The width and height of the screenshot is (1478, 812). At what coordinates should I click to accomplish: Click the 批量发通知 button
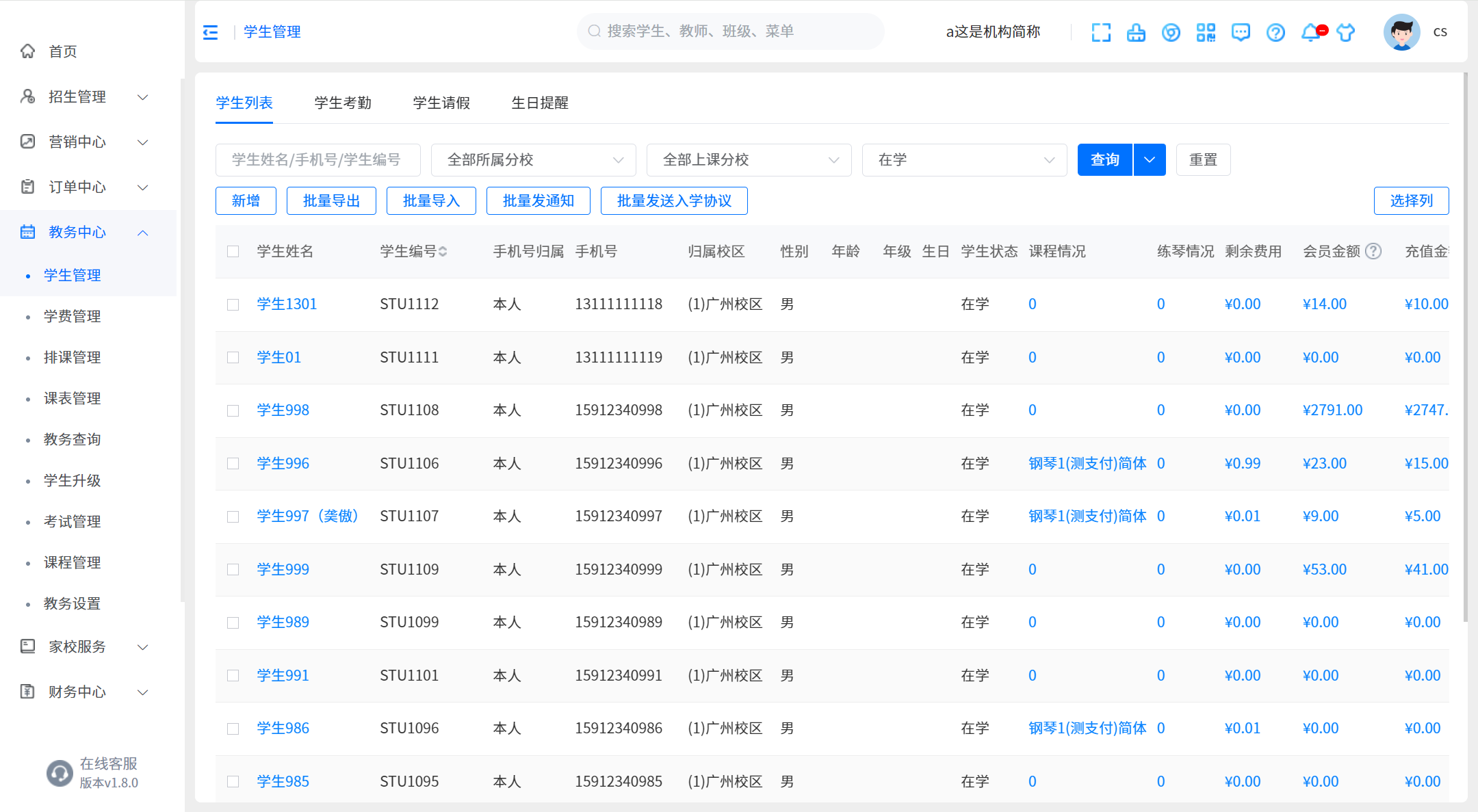tap(539, 200)
